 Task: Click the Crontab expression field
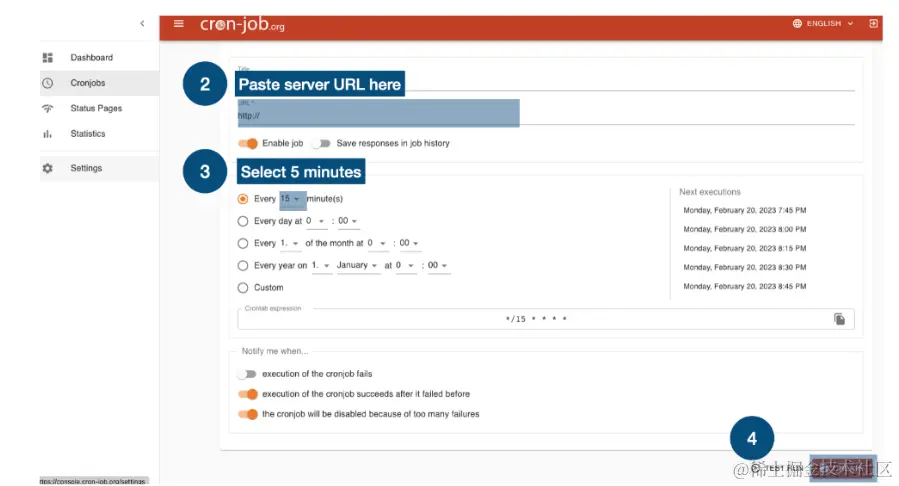pos(546,319)
